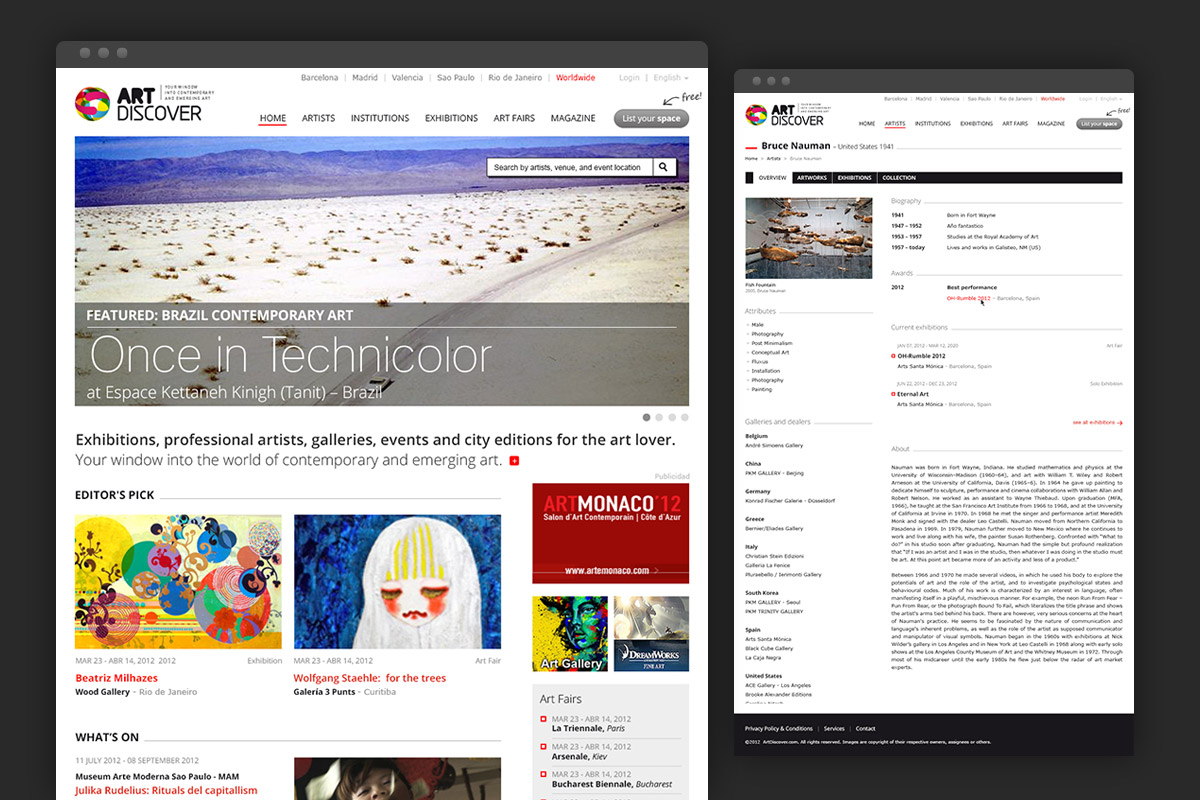Viewport: 1200px width, 800px height.
Task: Click arrow icon after 'see all exhibitions'
Action: coord(1119,423)
